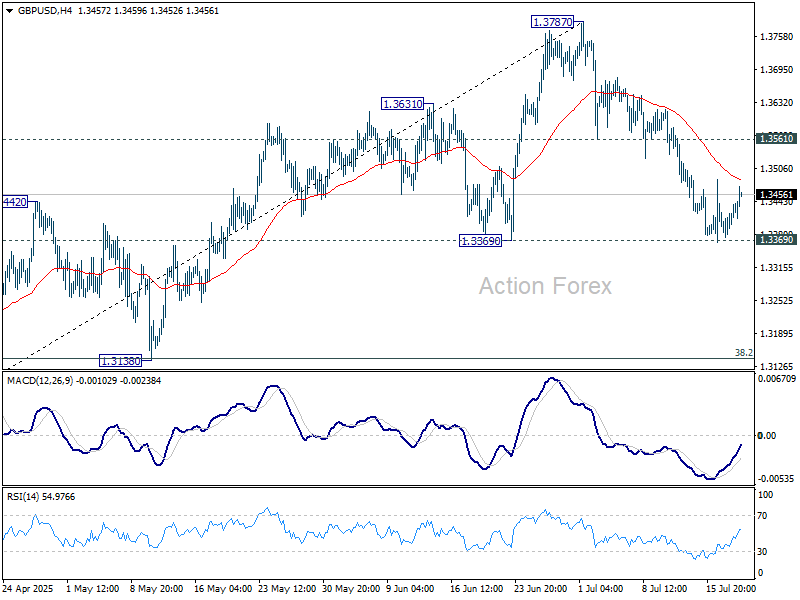Screen dimensions: 800x600
Task: Click the 1.33690 tag on the price axis
Action: (776, 240)
